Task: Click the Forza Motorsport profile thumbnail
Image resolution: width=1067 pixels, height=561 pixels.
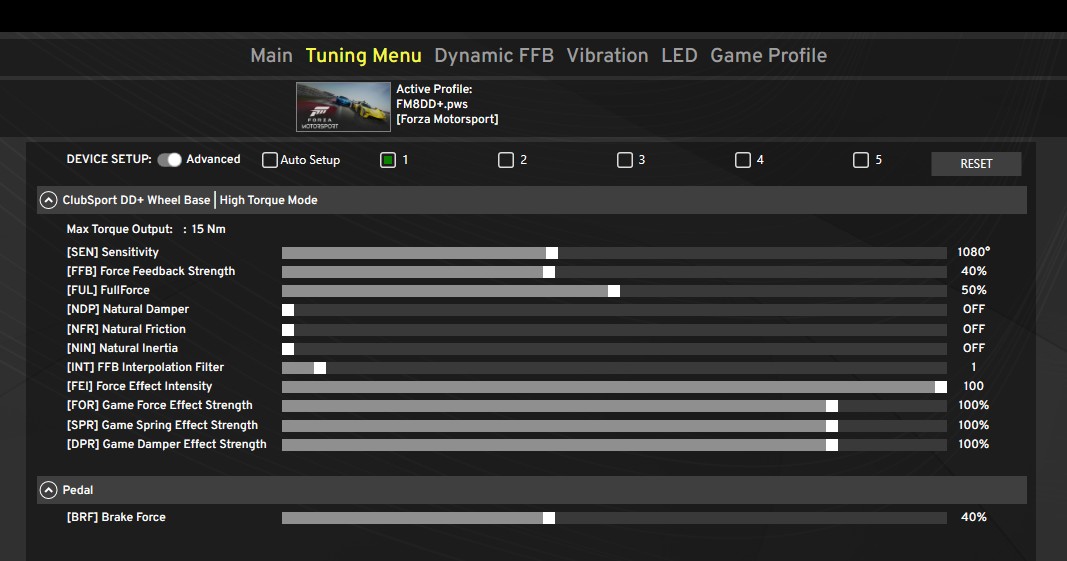Action: [343, 106]
